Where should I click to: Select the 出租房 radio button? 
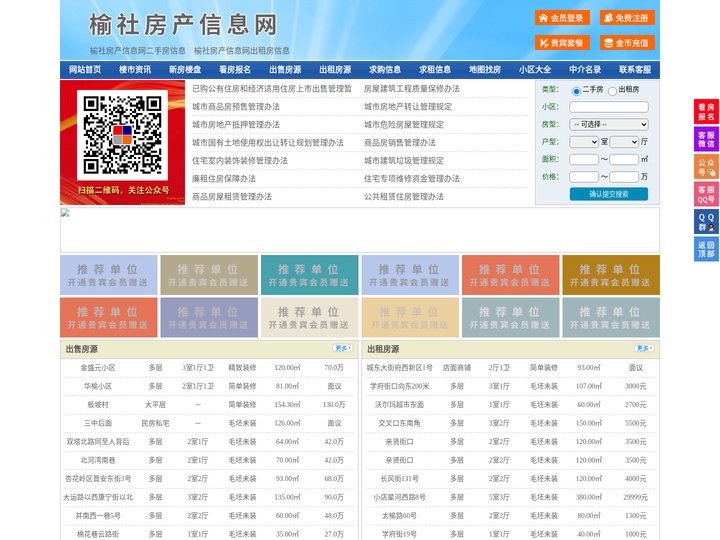pos(612,91)
